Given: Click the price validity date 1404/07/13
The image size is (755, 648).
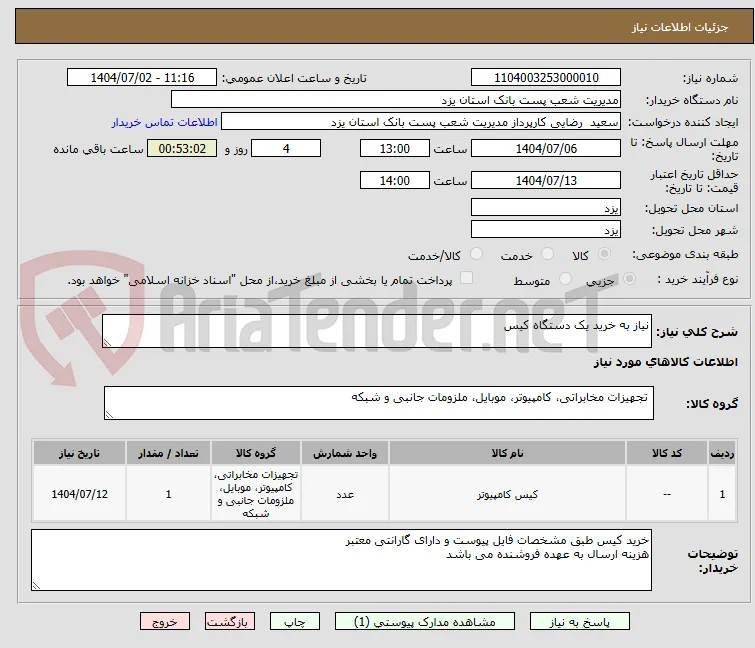Looking at the screenshot, I should point(546,181).
